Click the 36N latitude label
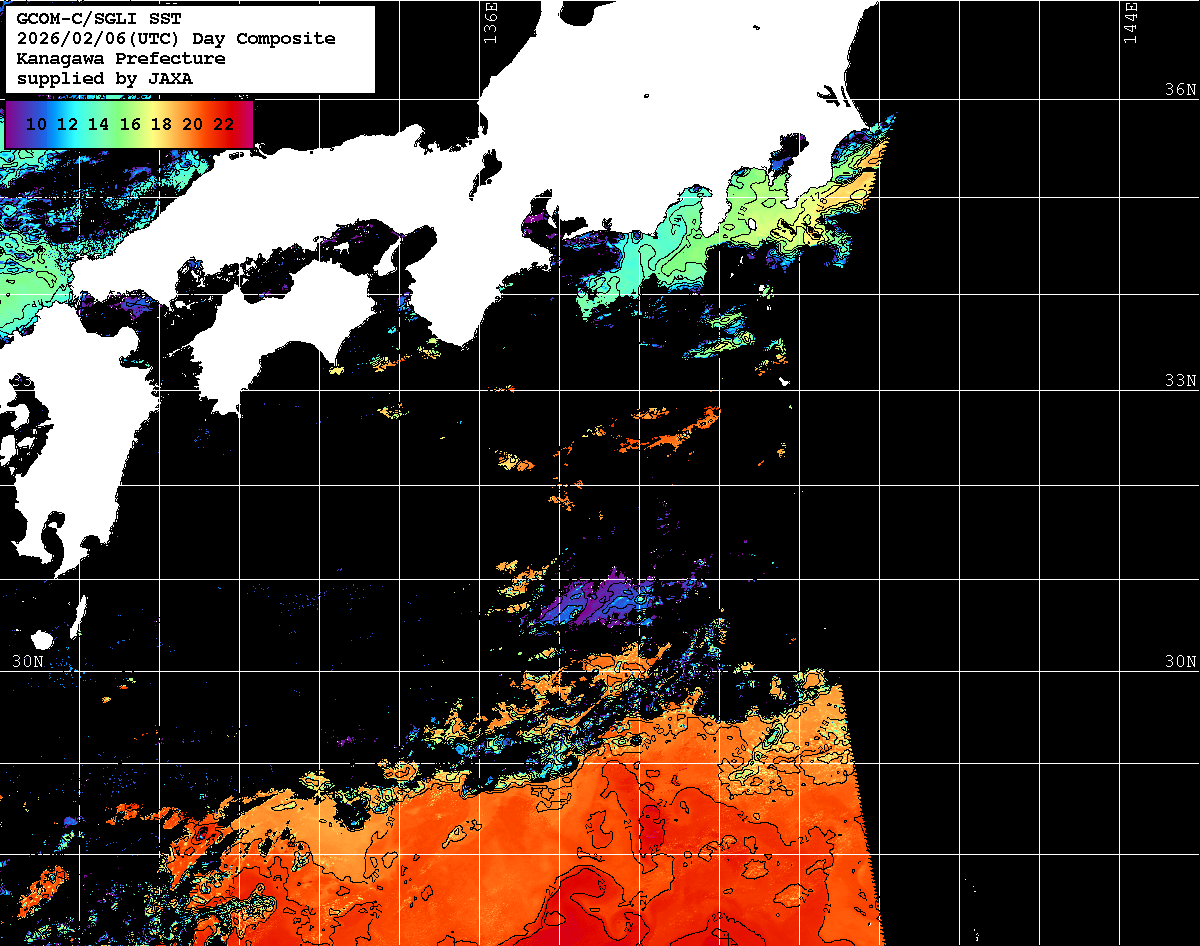 coord(1180,90)
